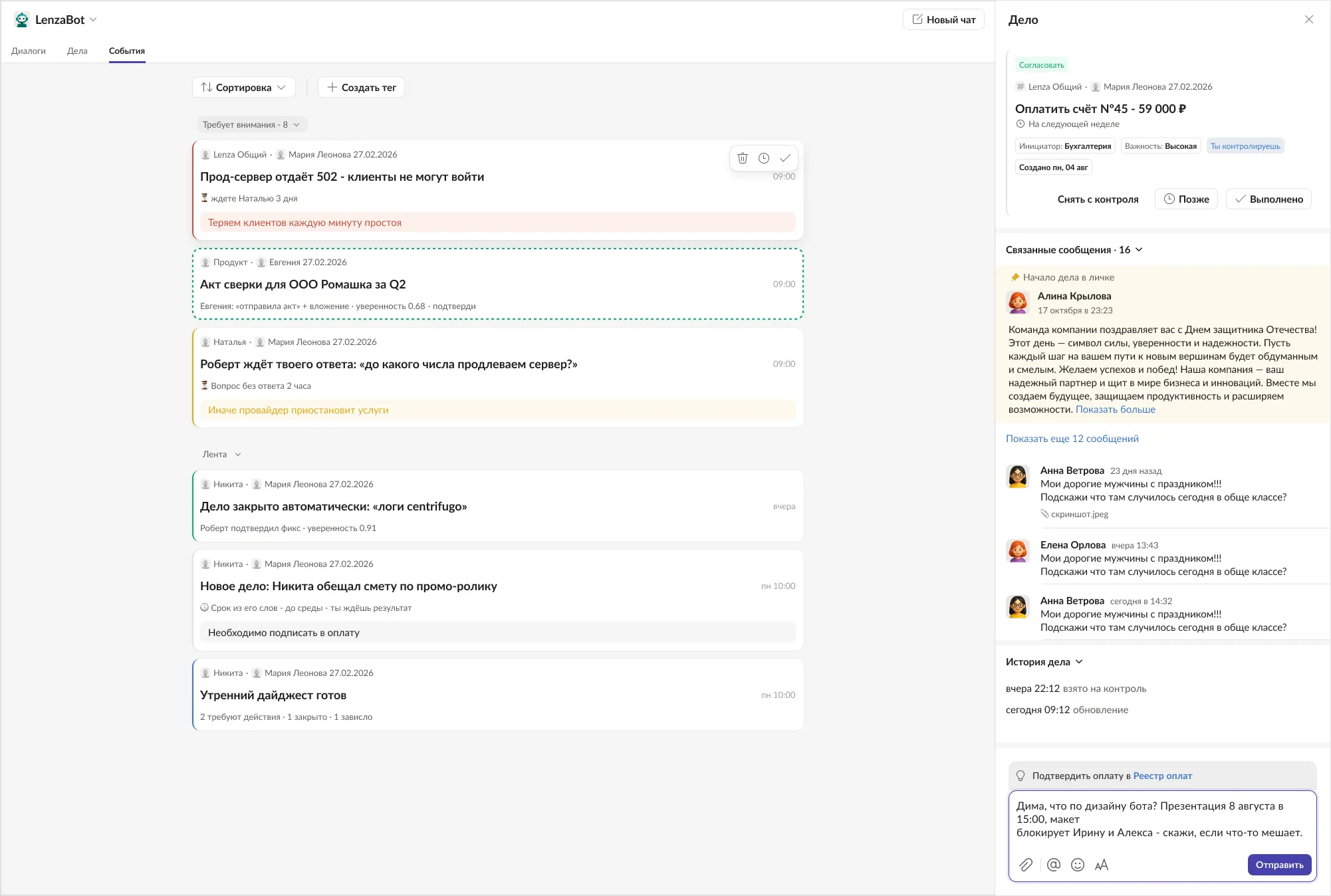
Task: Click Показать больше in Алина's message
Action: [1116, 409]
